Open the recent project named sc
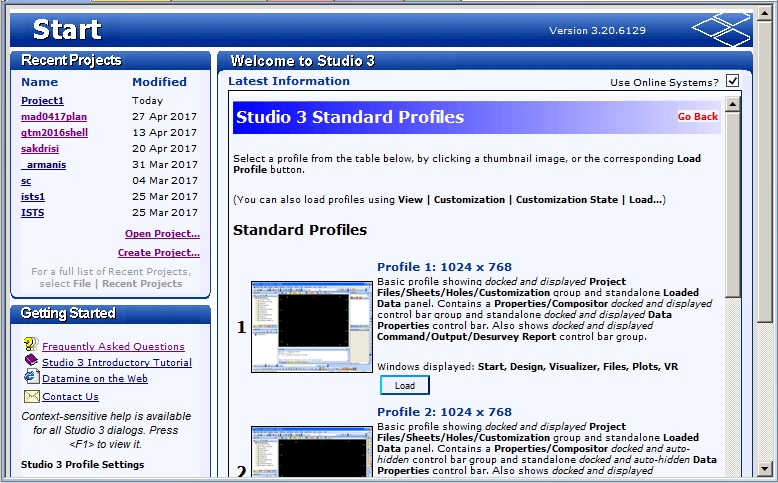This screenshot has height=483, width=778. (x=26, y=181)
